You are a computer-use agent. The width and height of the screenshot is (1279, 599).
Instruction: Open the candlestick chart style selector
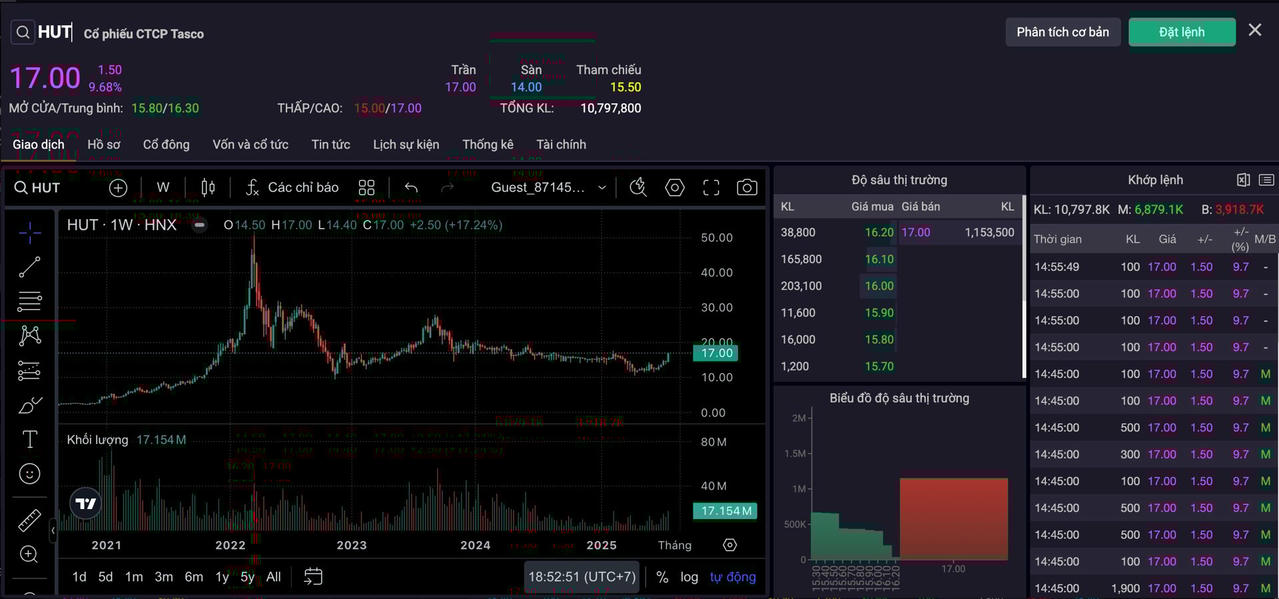coord(208,188)
